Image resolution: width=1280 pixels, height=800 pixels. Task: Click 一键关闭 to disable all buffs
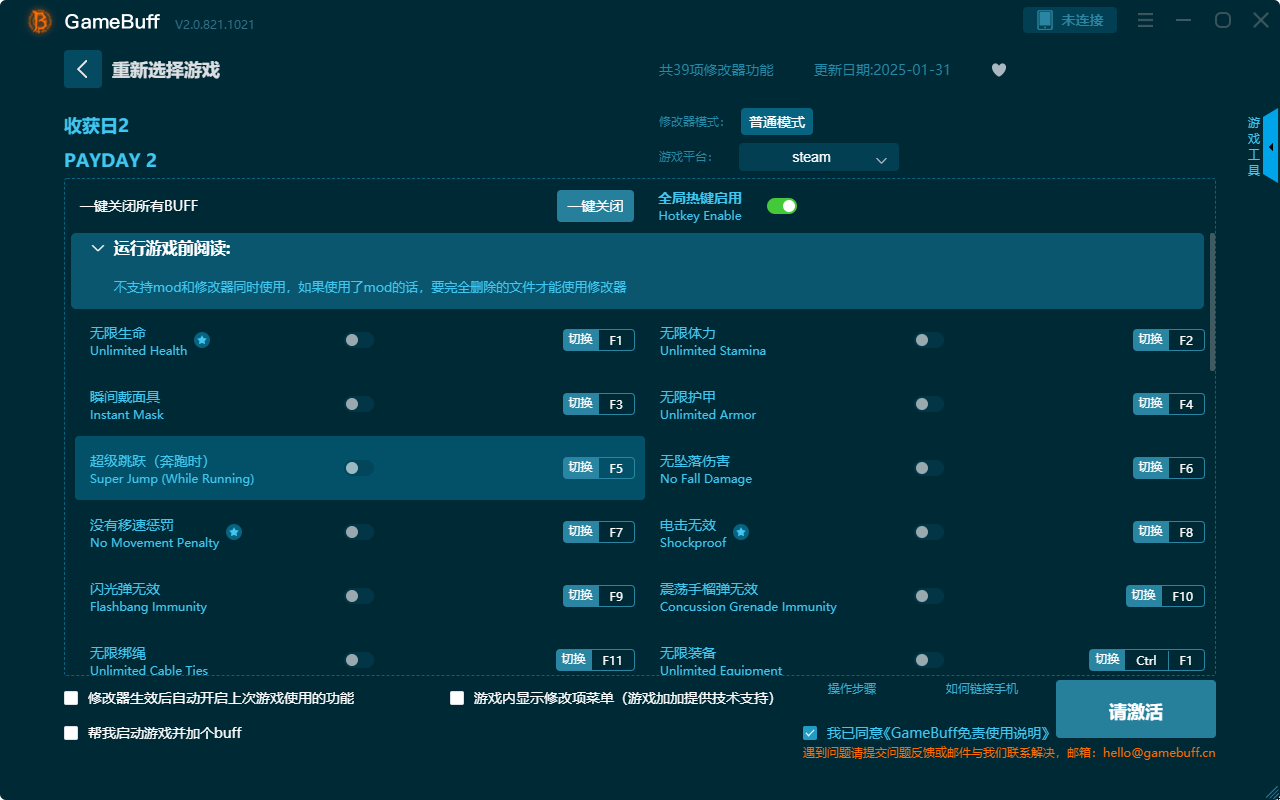coord(595,205)
